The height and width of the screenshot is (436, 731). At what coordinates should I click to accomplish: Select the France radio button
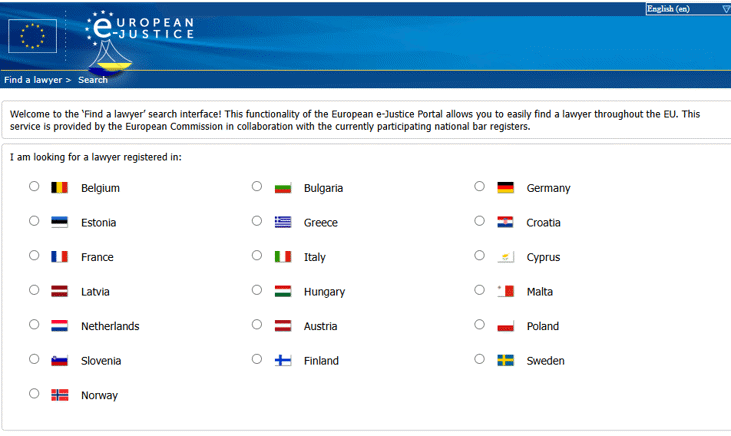click(34, 255)
